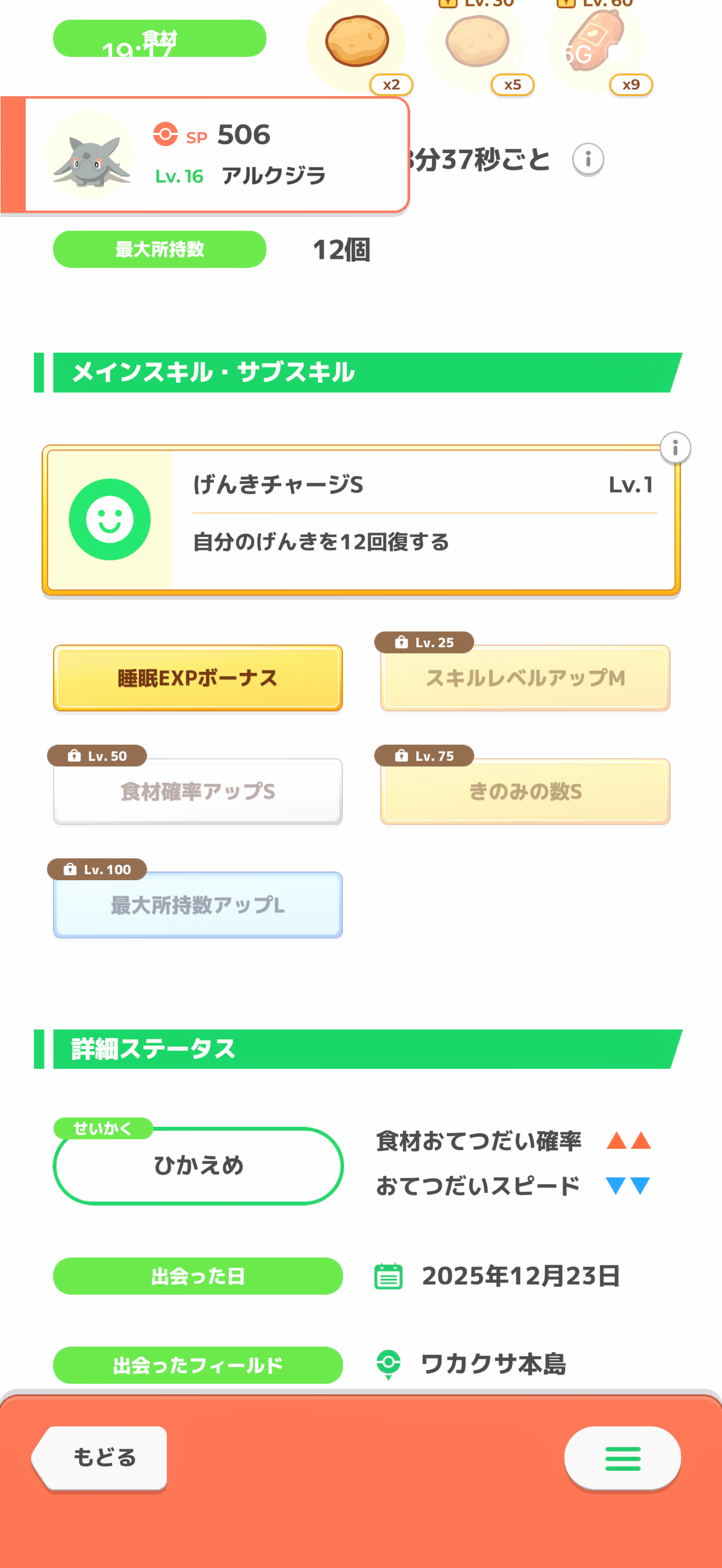Tap the green smiley げんきチャージS icon
Screen dimensions: 722x1568
109,519
